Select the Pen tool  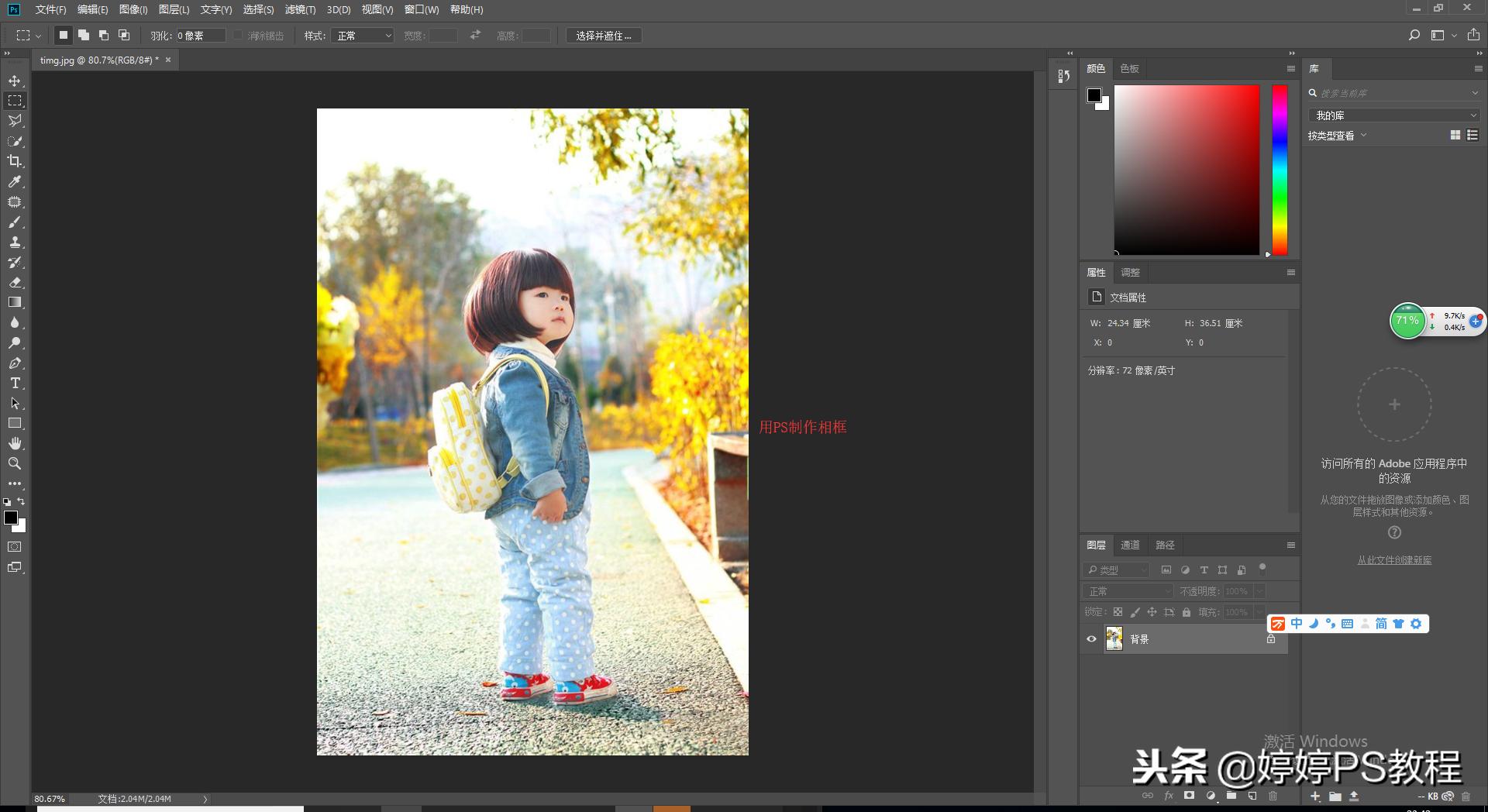pos(15,363)
